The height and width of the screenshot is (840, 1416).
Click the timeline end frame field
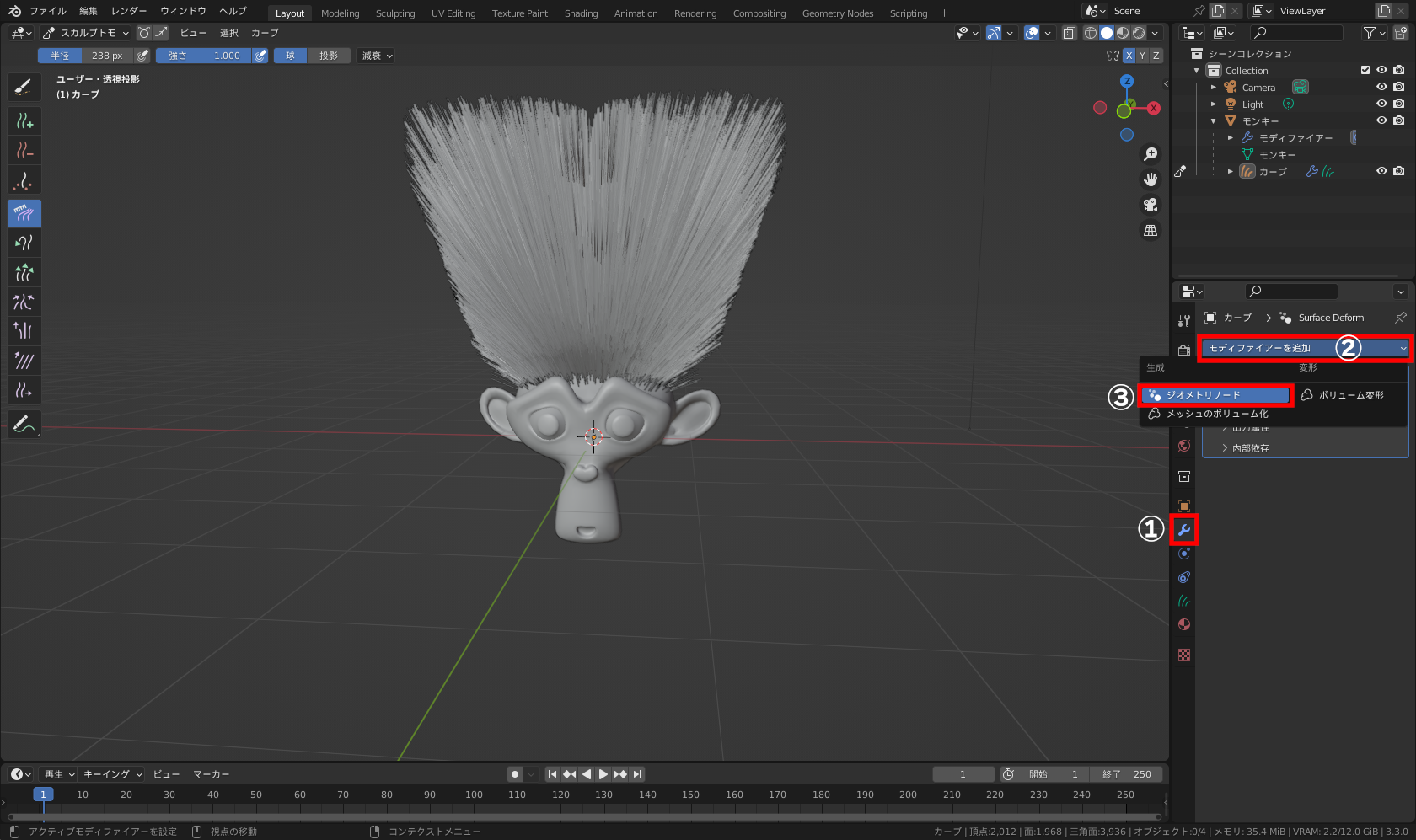pos(1127,774)
